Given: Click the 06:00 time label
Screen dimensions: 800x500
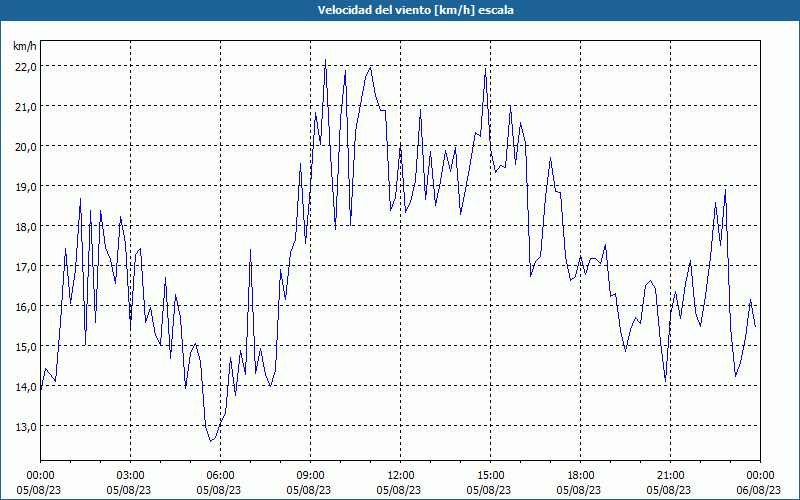Looking at the screenshot, I should click(x=220, y=476).
